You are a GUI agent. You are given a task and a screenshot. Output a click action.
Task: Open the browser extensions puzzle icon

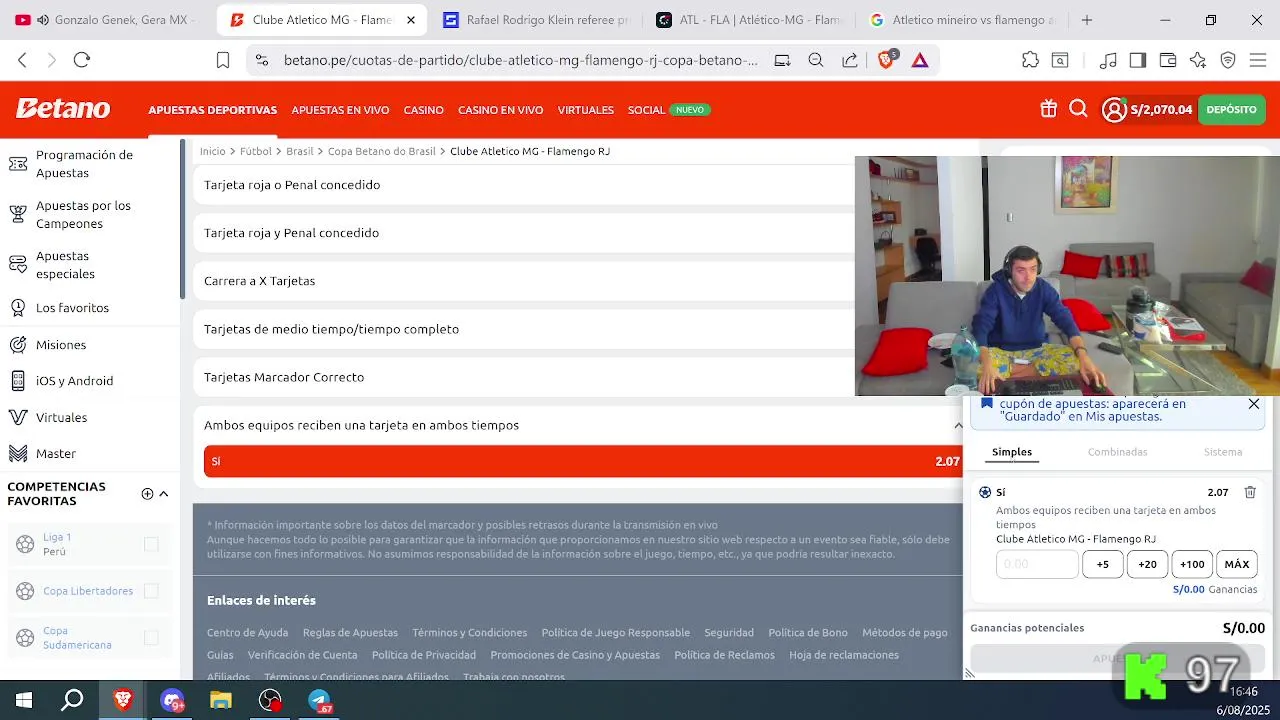coord(1030,60)
